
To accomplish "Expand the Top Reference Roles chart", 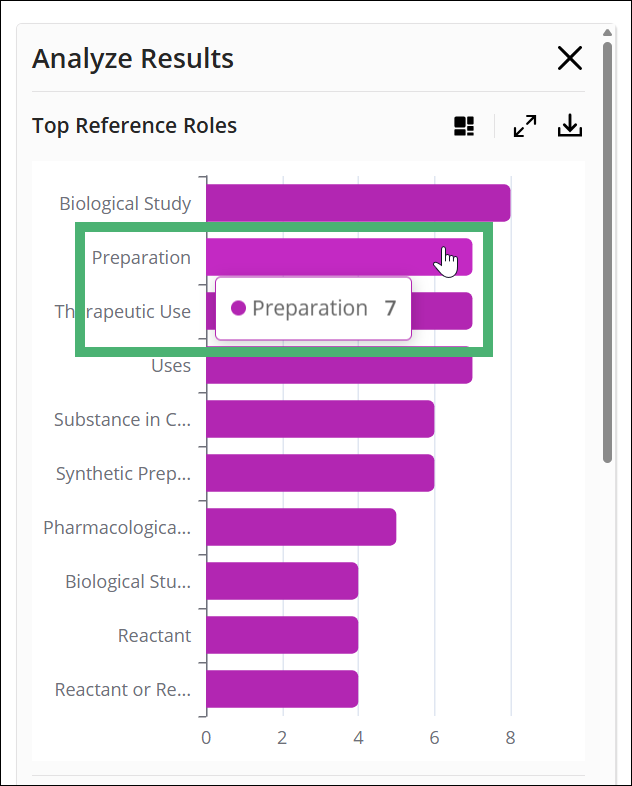I will coord(525,126).
